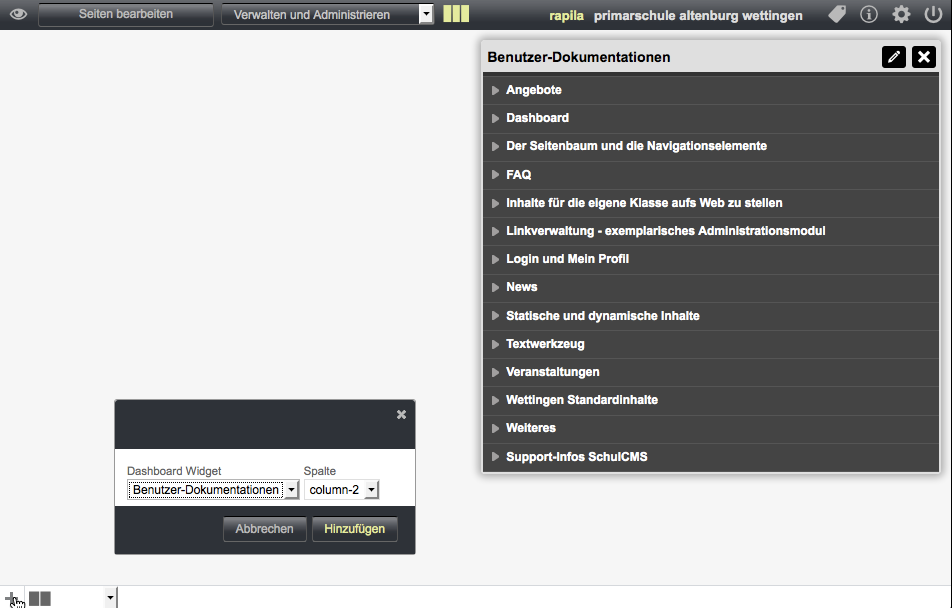Click the Abbrechen button
The height and width of the screenshot is (608, 952).
tap(264, 528)
